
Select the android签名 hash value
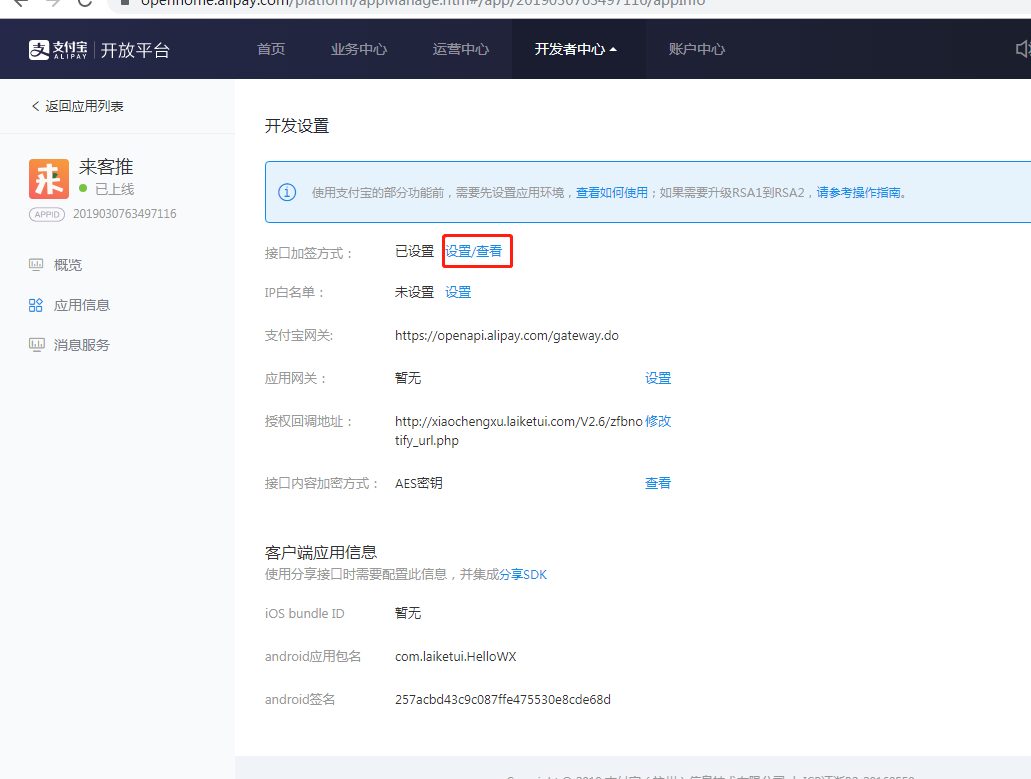coord(502,699)
